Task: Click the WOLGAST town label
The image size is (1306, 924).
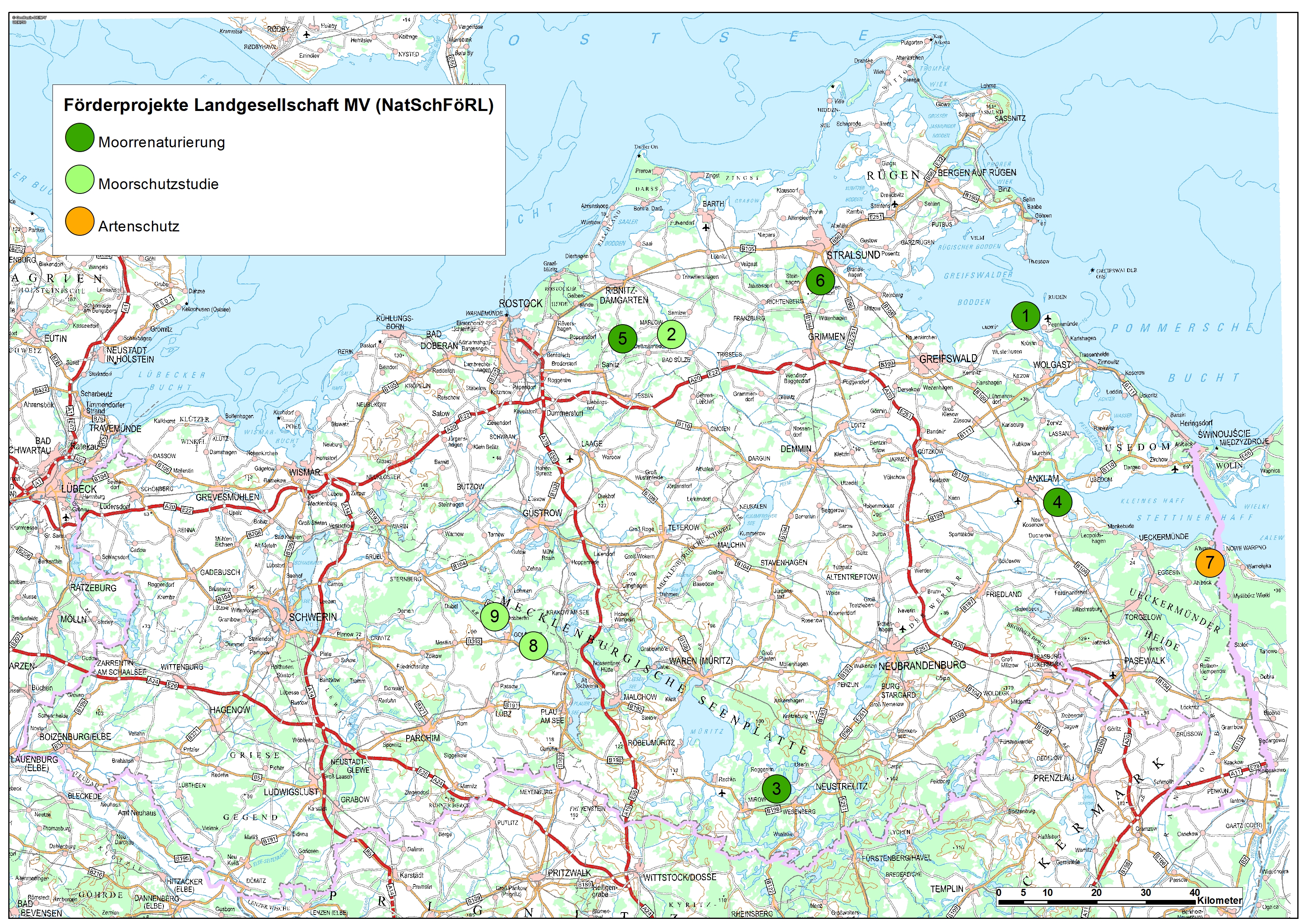Action: pyautogui.click(x=1052, y=365)
